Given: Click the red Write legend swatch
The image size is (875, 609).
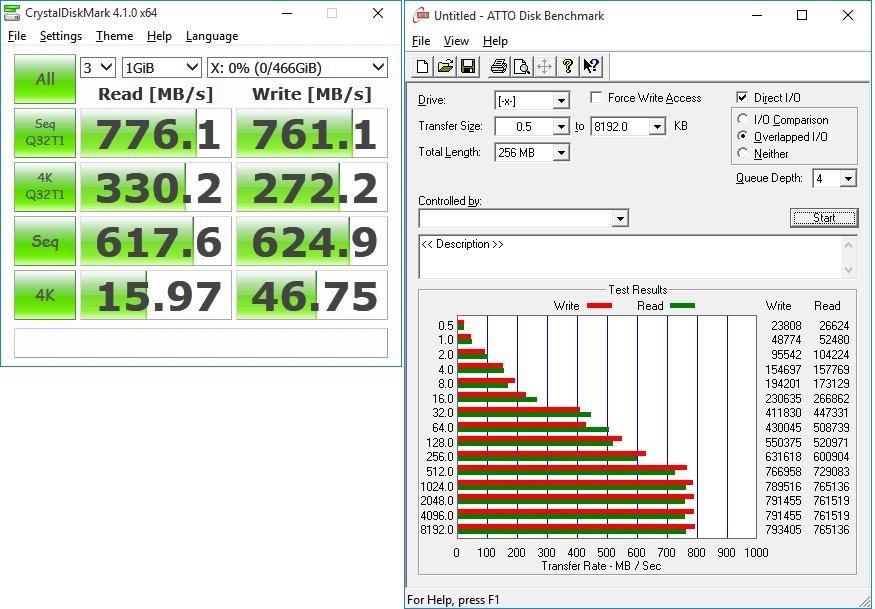Looking at the screenshot, I should [x=599, y=306].
